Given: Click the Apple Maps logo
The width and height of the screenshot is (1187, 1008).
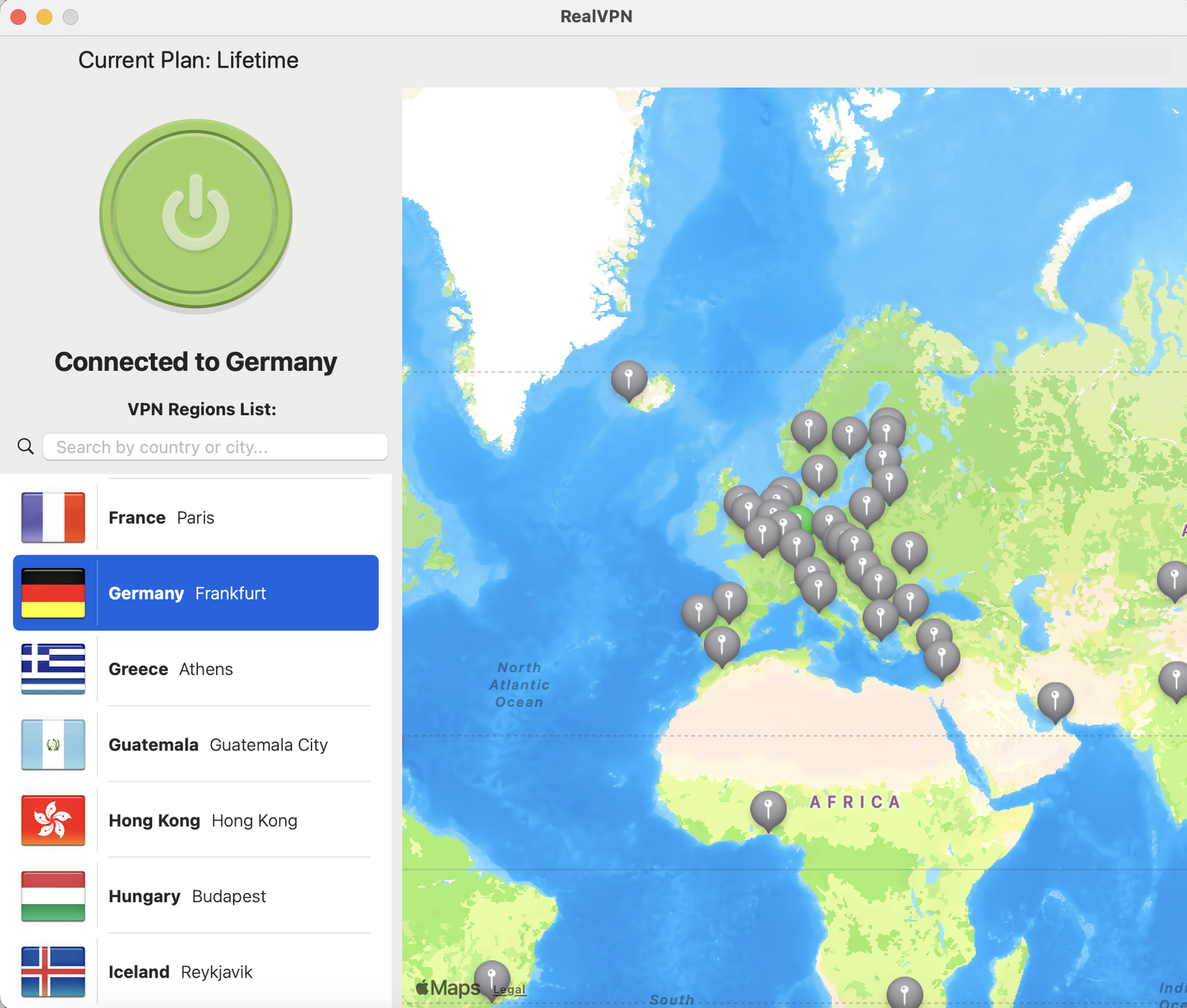Looking at the screenshot, I should pyautogui.click(x=446, y=986).
